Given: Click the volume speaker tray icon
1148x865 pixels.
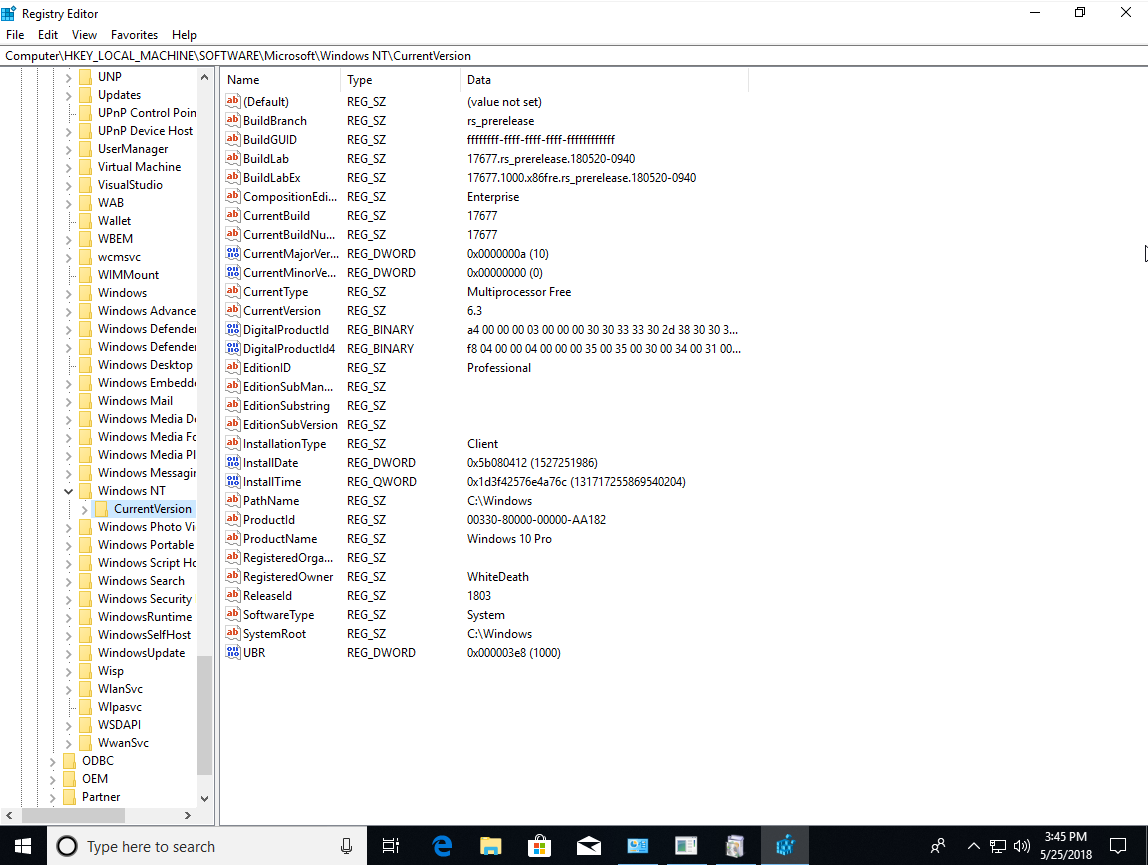Looking at the screenshot, I should pyautogui.click(x=1021, y=846).
